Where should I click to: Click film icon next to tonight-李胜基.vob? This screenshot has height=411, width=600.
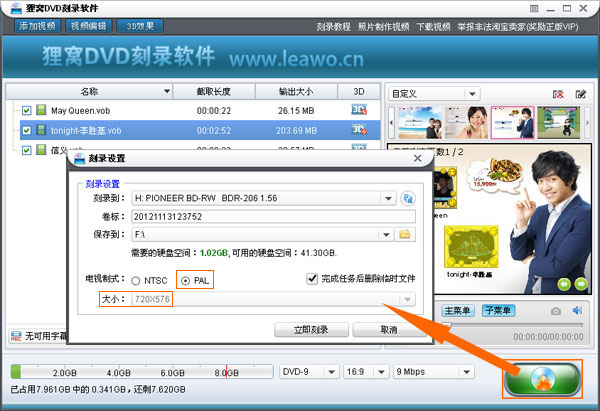point(41,130)
